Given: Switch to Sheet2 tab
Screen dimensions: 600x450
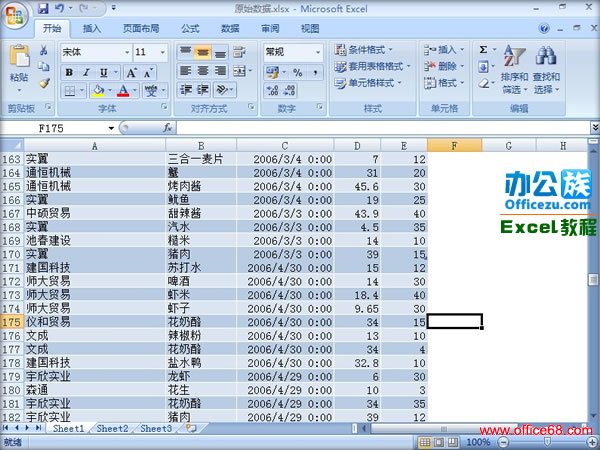Looking at the screenshot, I should coord(112,429).
